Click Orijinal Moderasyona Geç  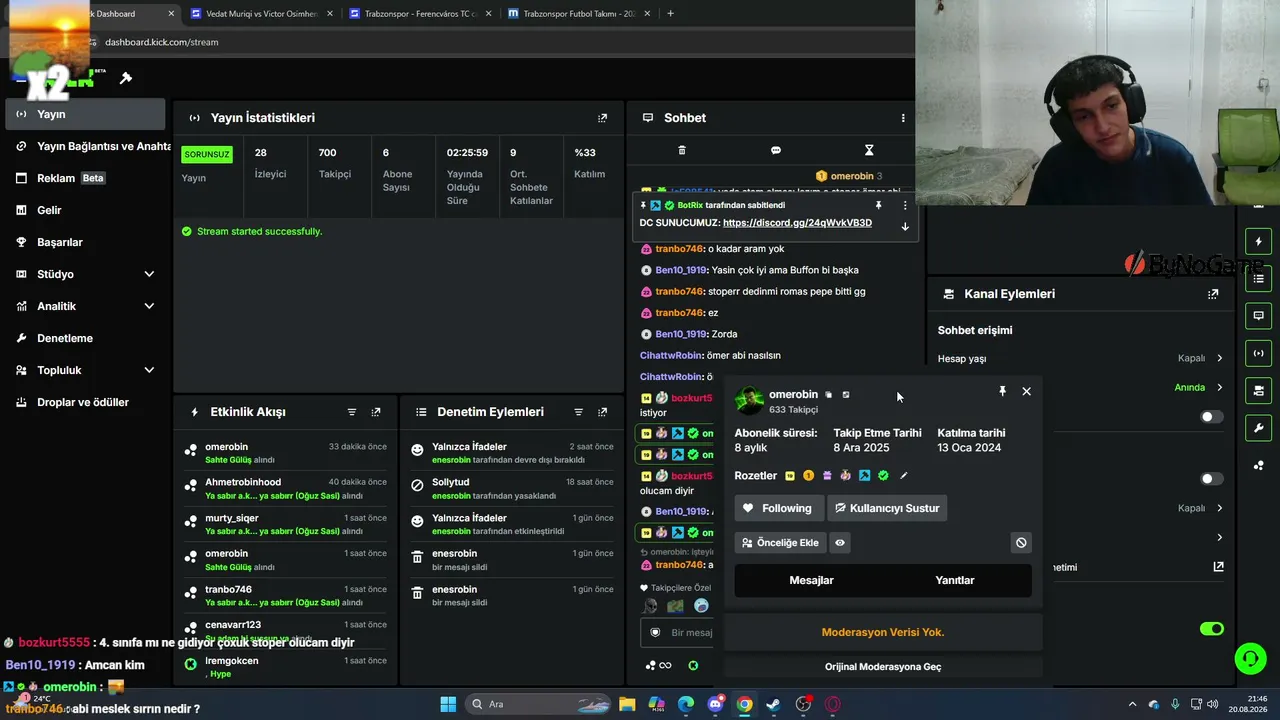883,667
